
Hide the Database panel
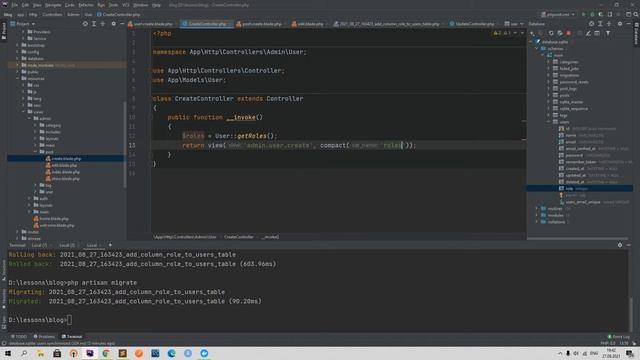point(628,24)
